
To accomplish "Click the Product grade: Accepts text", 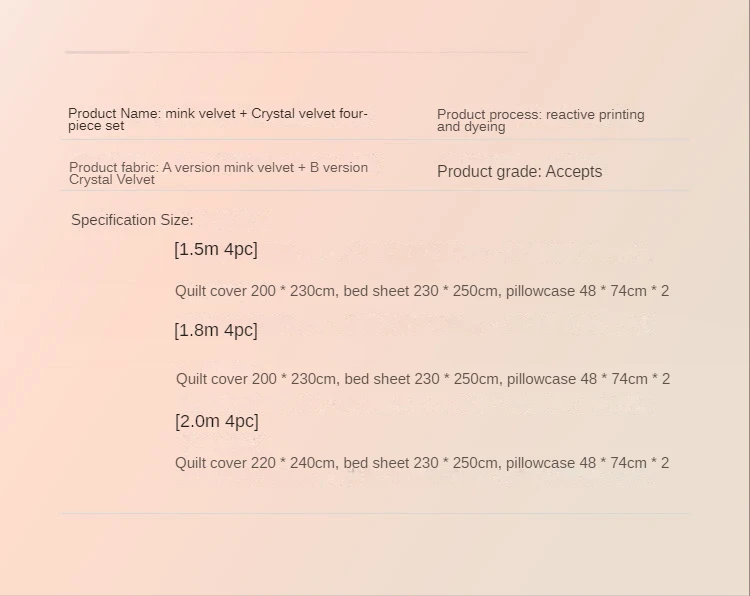I will point(519,172).
